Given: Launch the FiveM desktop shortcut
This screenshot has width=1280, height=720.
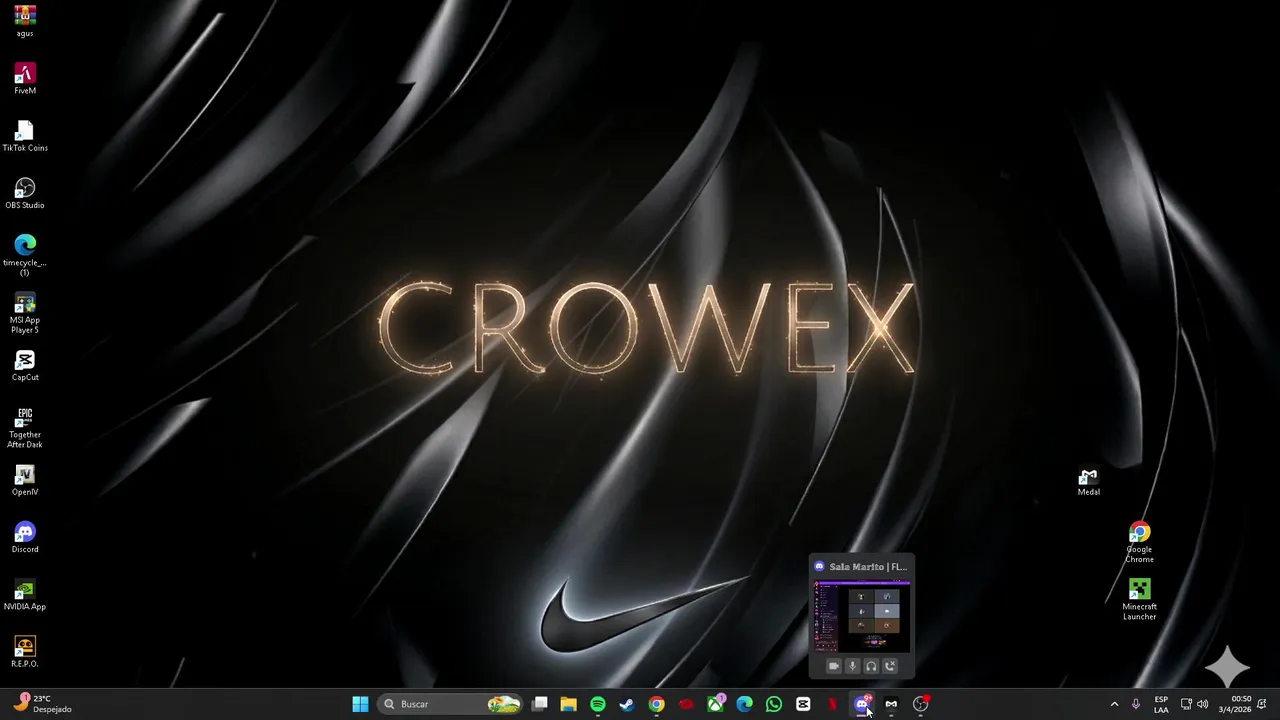Looking at the screenshot, I should (x=25, y=78).
